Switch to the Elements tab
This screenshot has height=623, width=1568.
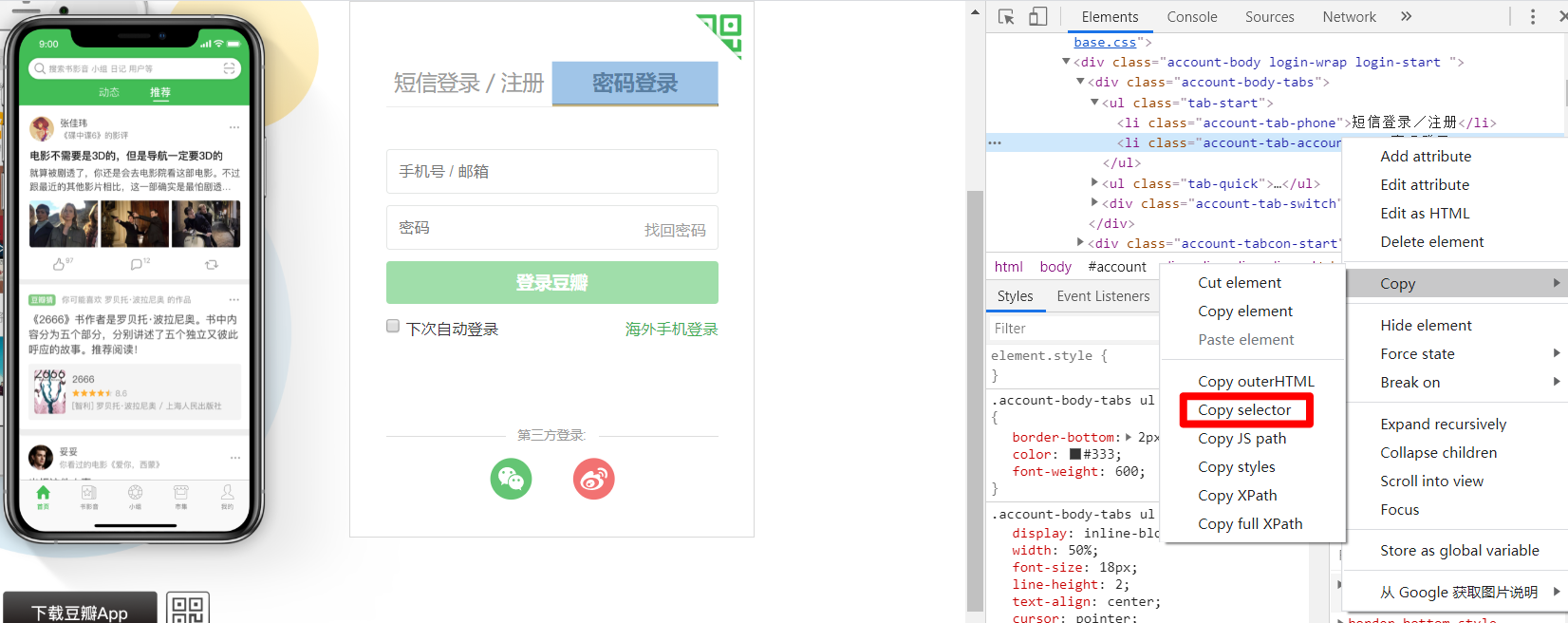[x=1110, y=17]
